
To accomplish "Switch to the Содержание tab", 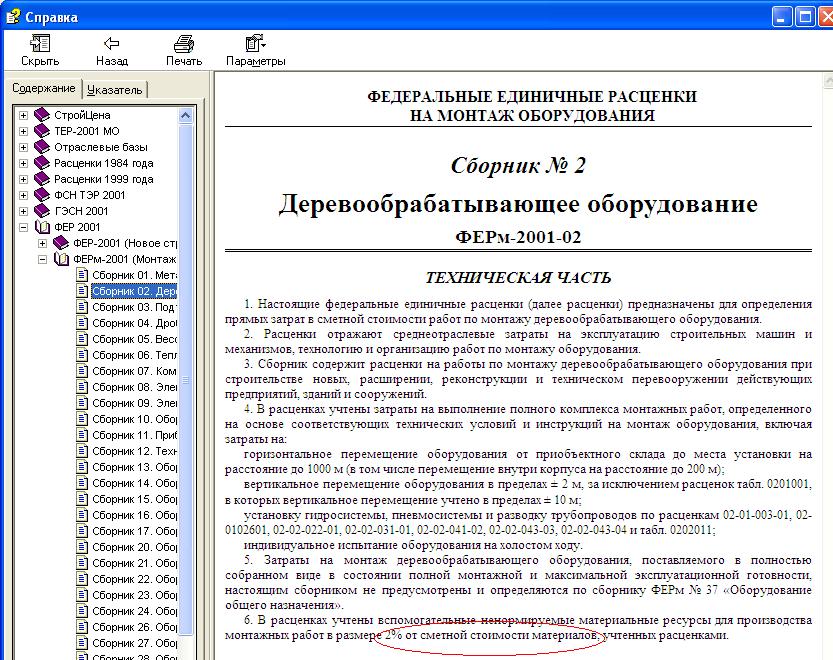I will pos(44,88).
